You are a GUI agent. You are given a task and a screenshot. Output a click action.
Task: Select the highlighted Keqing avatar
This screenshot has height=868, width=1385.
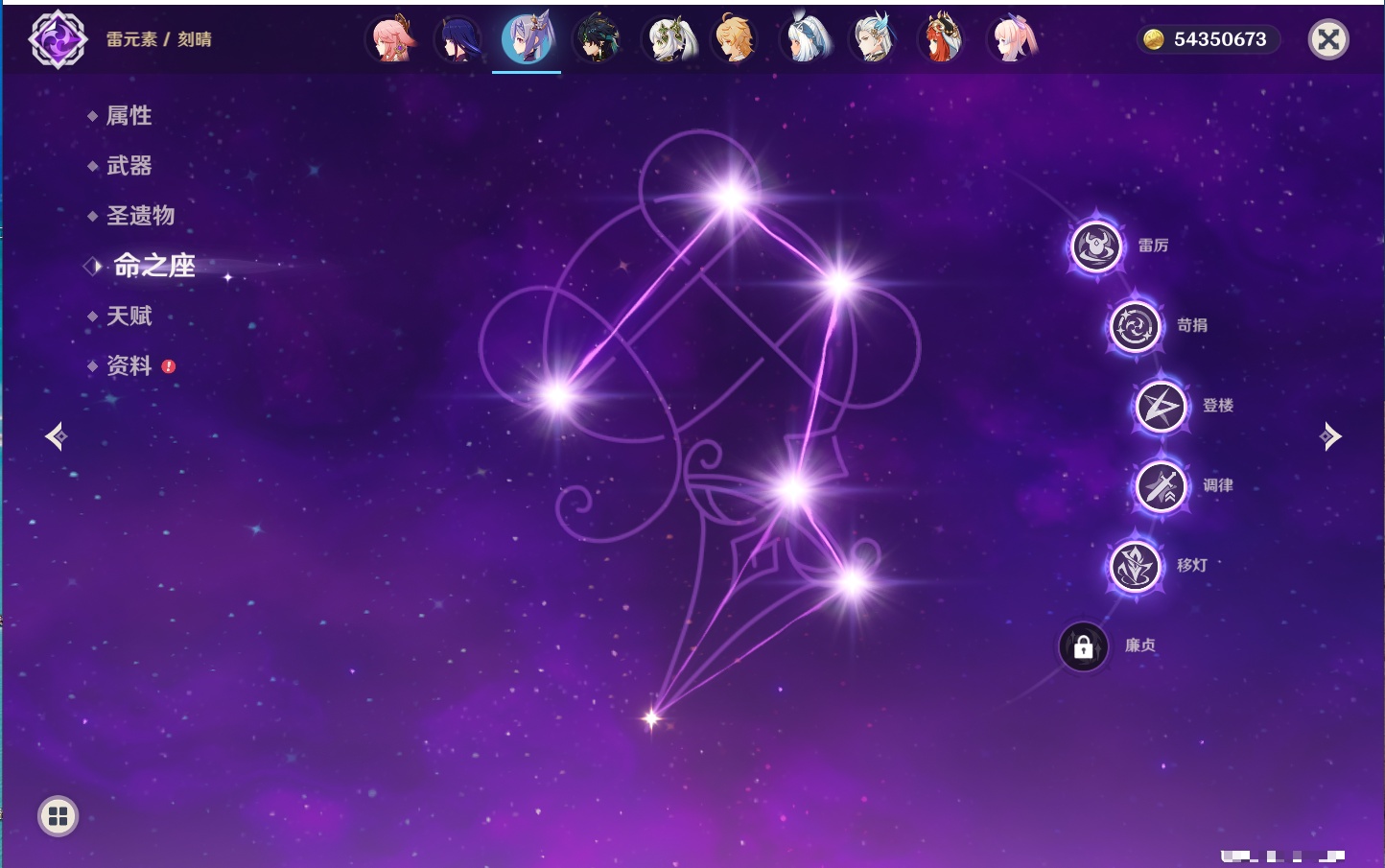point(527,39)
